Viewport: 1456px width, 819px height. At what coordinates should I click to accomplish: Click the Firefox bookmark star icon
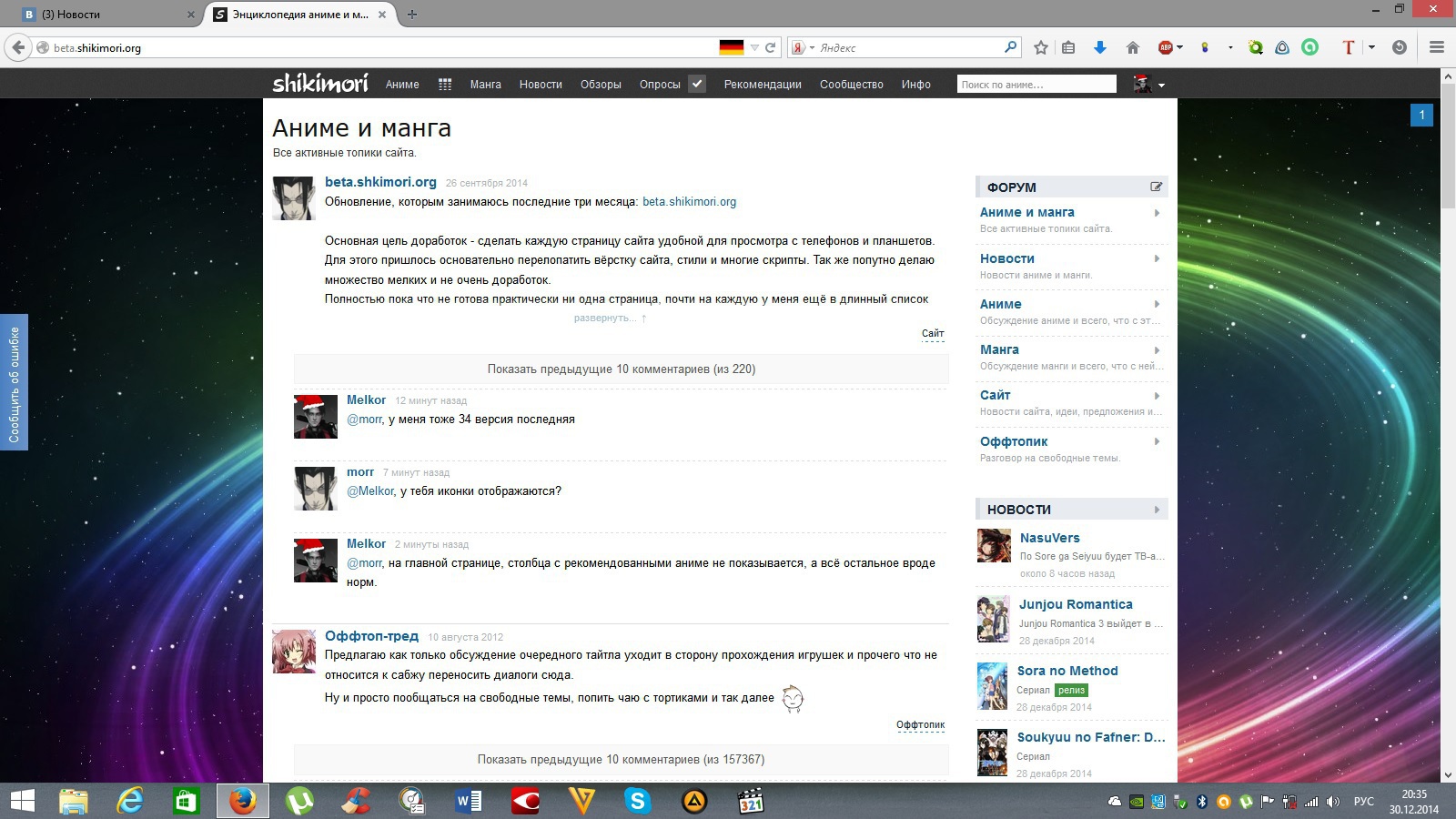1041,47
